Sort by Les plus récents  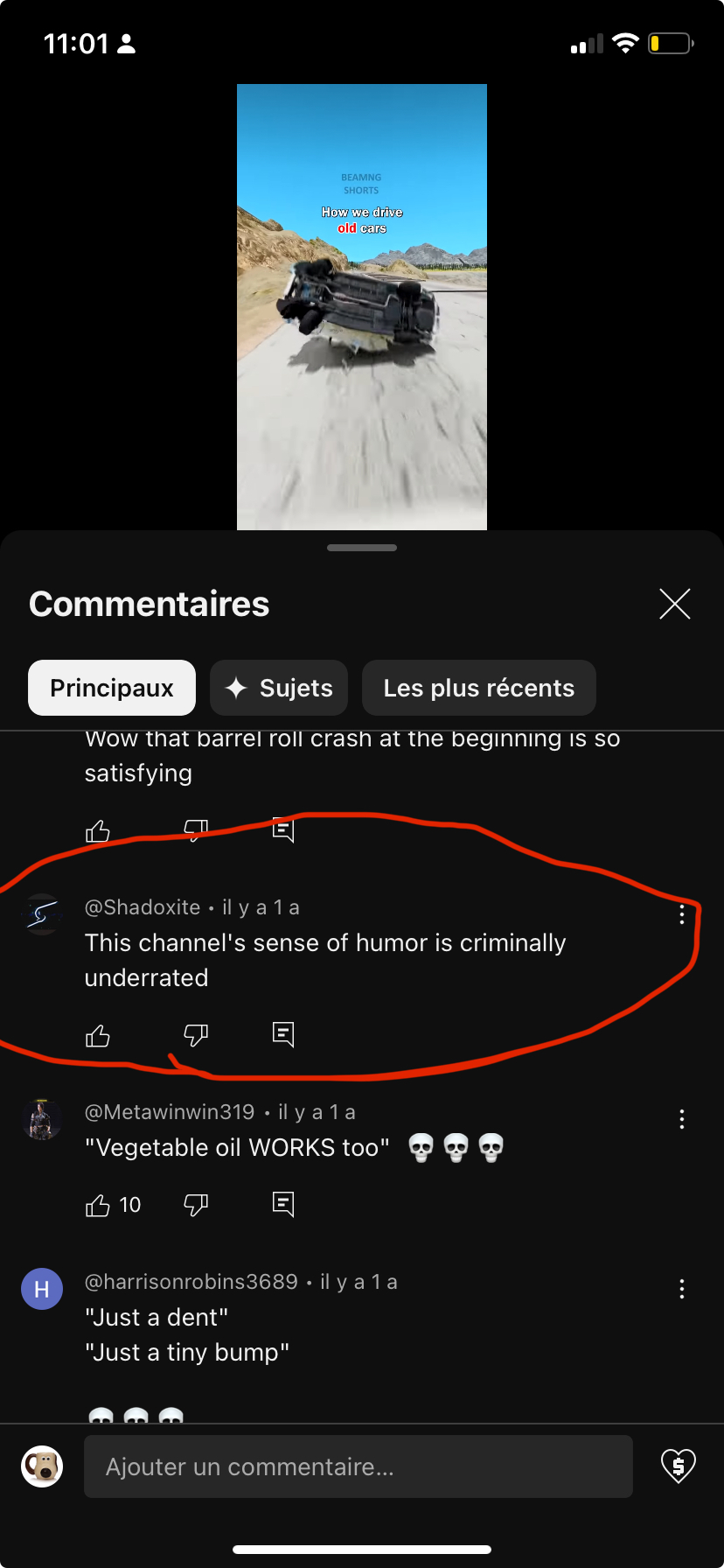[x=479, y=688]
